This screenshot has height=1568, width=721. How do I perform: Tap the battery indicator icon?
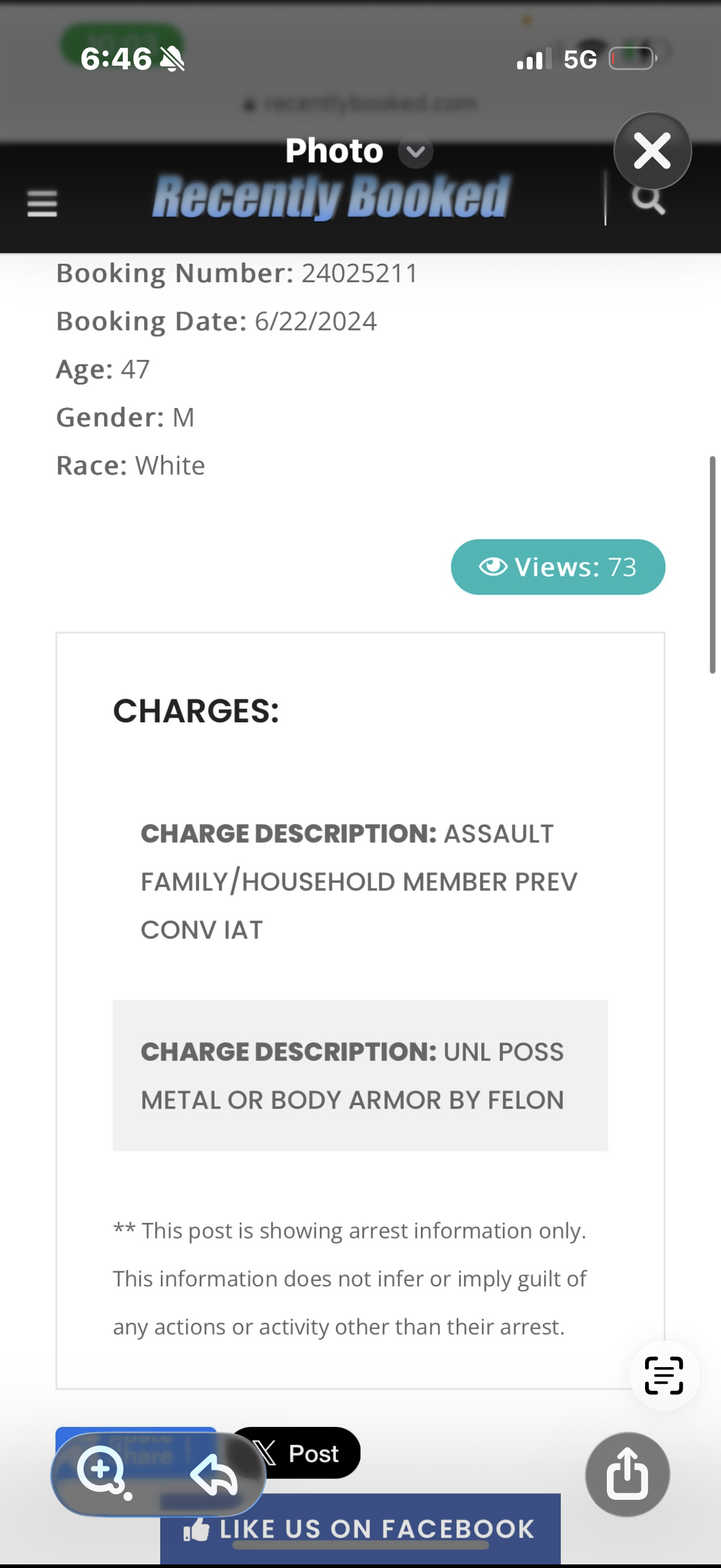click(632, 59)
